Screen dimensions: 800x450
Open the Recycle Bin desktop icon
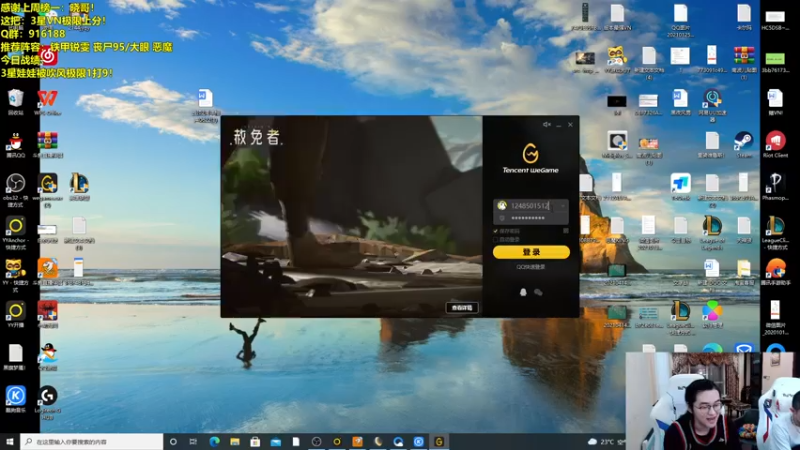(15, 102)
